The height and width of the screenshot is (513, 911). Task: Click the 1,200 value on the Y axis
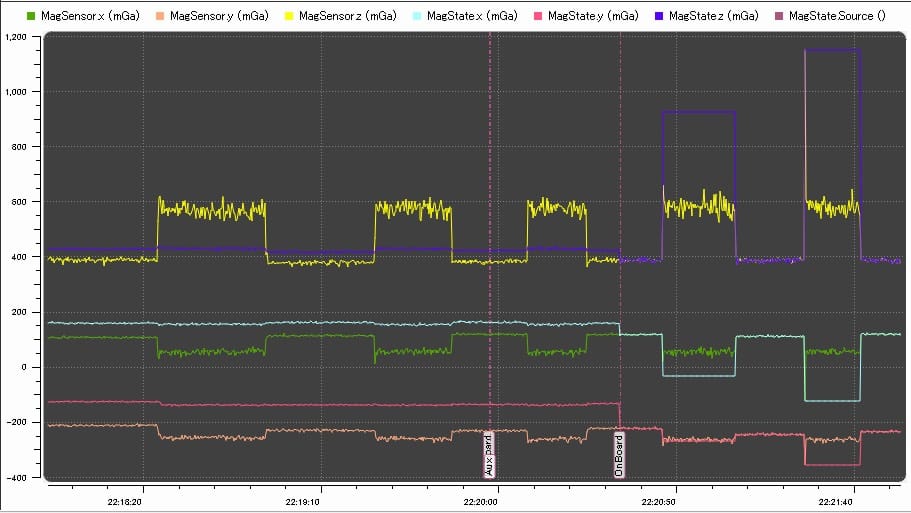coord(20,37)
